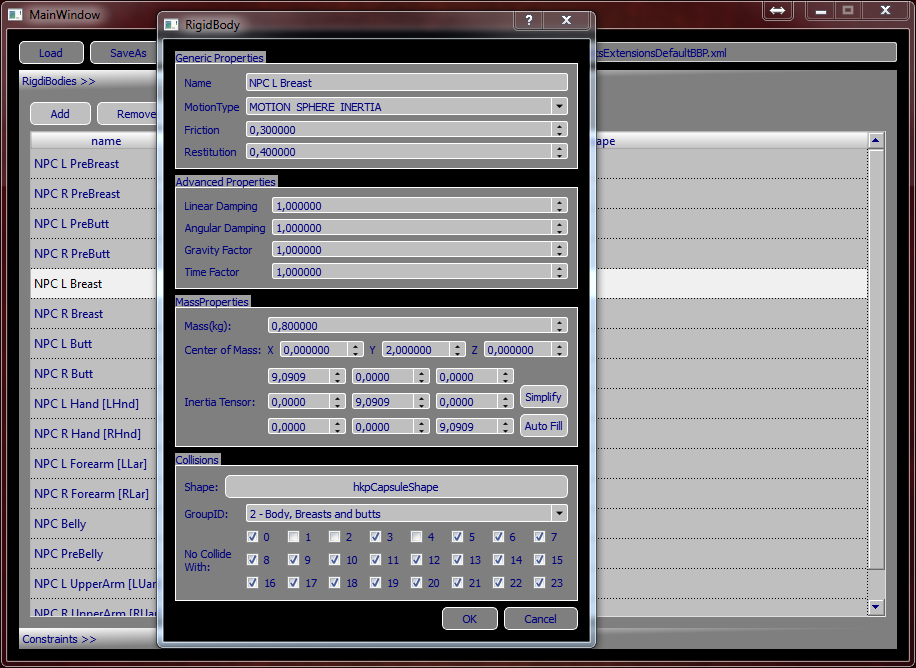Viewport: 916px width, 668px height.
Task: Click the SaveAs button in MainWindow
Action: (x=124, y=53)
